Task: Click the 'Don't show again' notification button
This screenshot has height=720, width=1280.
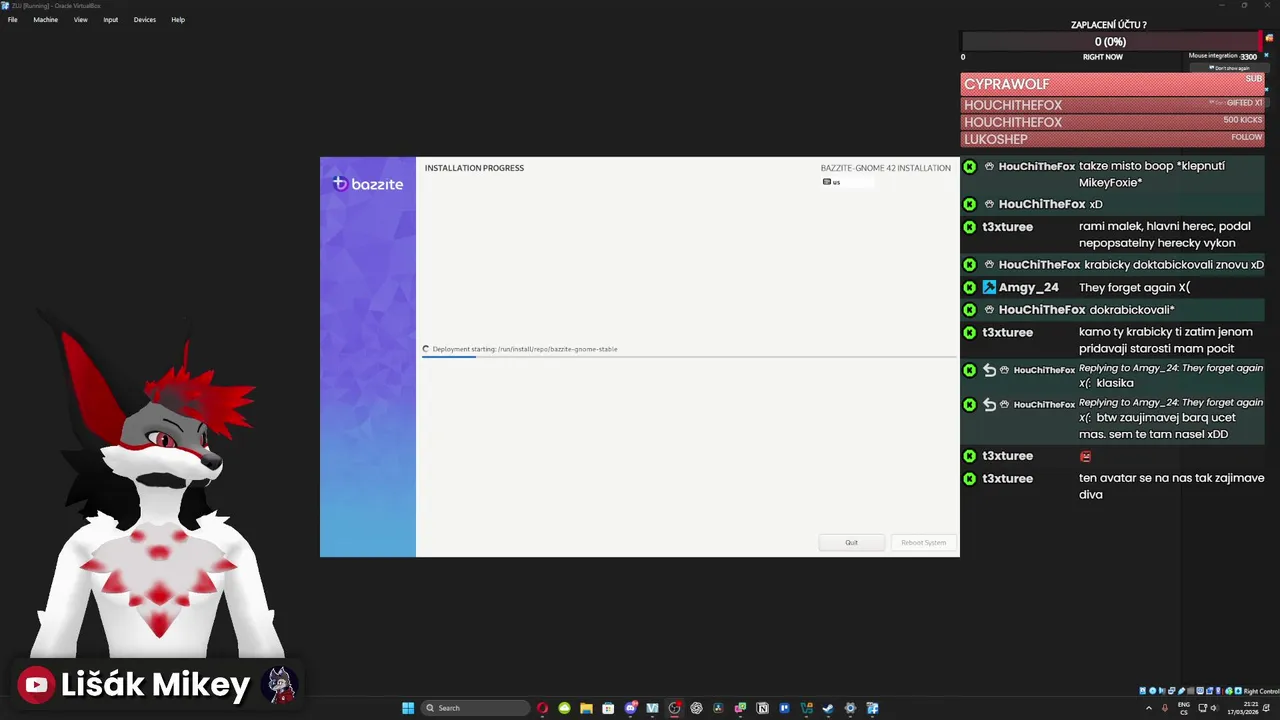Action: (1230, 68)
